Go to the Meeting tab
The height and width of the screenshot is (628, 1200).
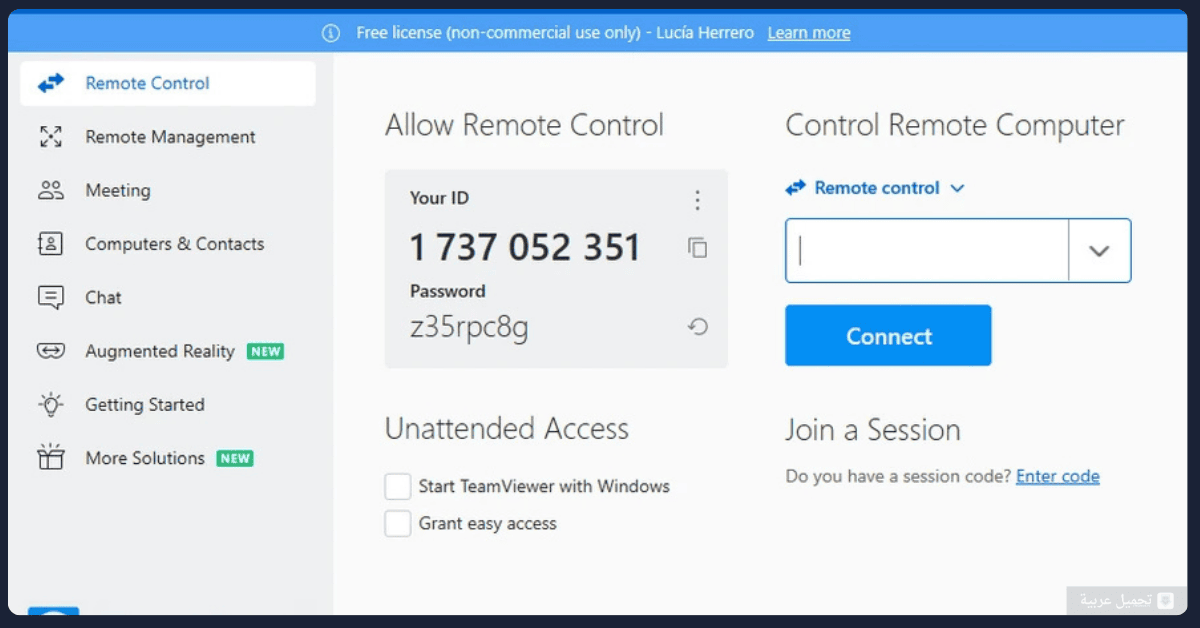click(168, 190)
